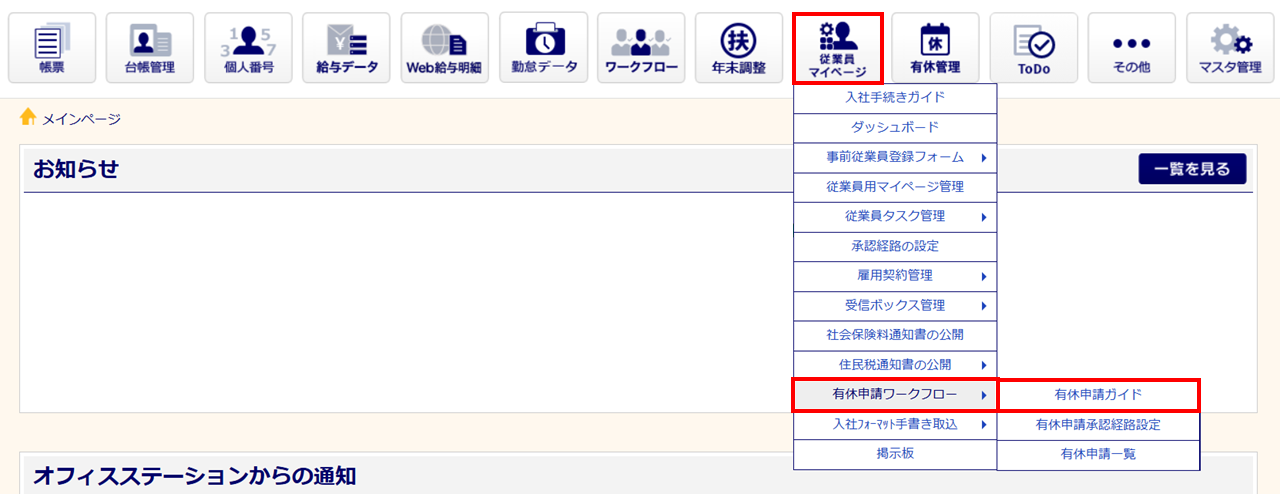1280x494 pixels.
Task: Choose 有休申請一覧 in the submenu
Action: [x=1098, y=454]
